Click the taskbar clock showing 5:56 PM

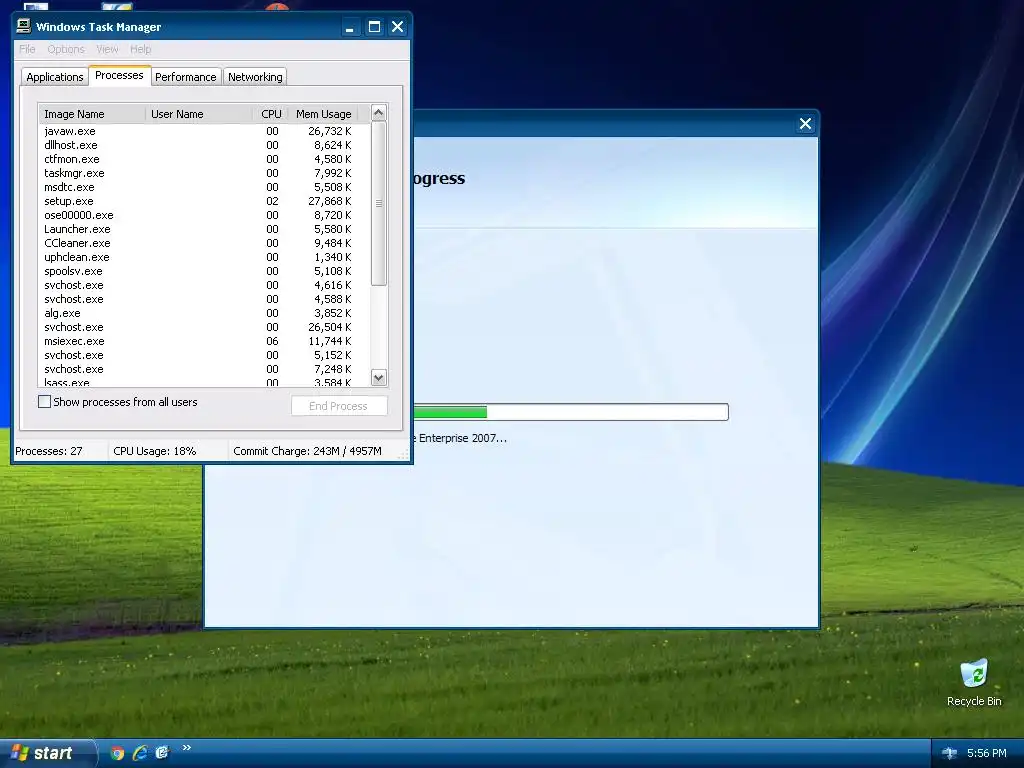(987, 753)
